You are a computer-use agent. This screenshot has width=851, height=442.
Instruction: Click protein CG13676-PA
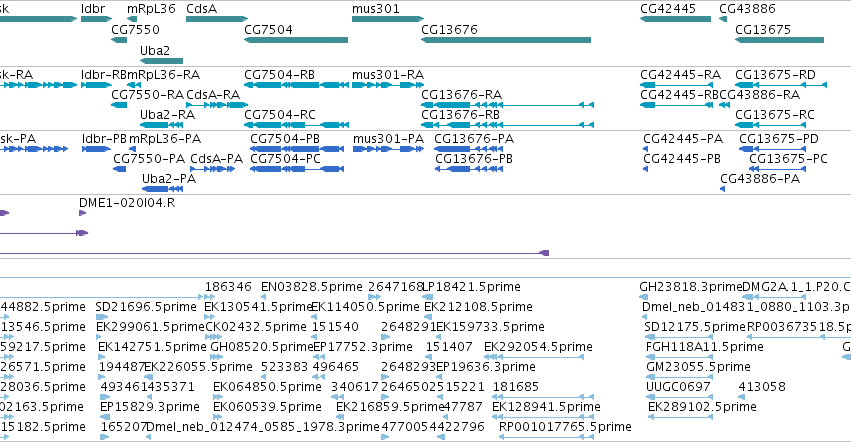[x=469, y=149]
